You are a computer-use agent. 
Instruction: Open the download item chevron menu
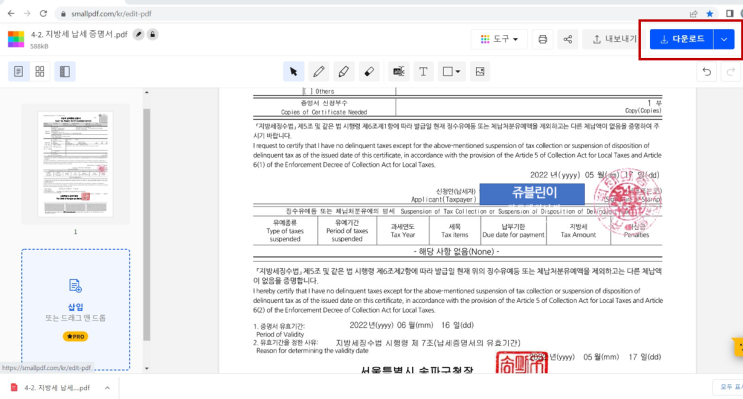(x=108, y=388)
